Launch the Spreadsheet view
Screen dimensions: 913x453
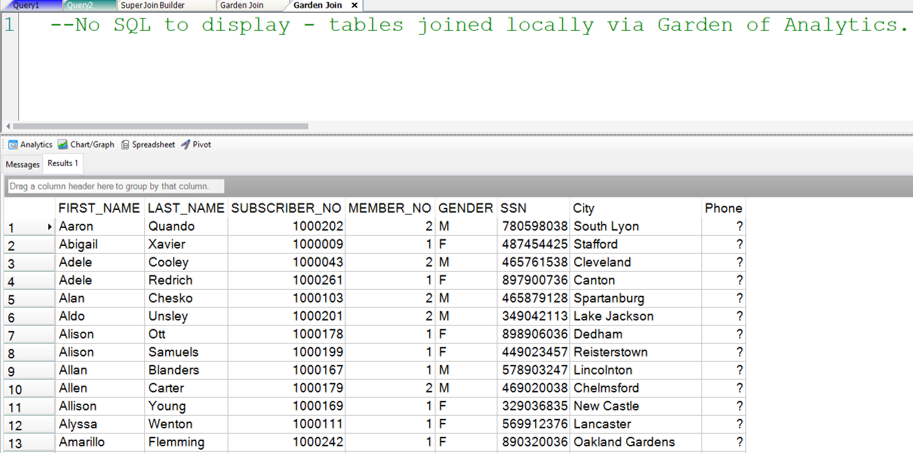click(x=148, y=145)
